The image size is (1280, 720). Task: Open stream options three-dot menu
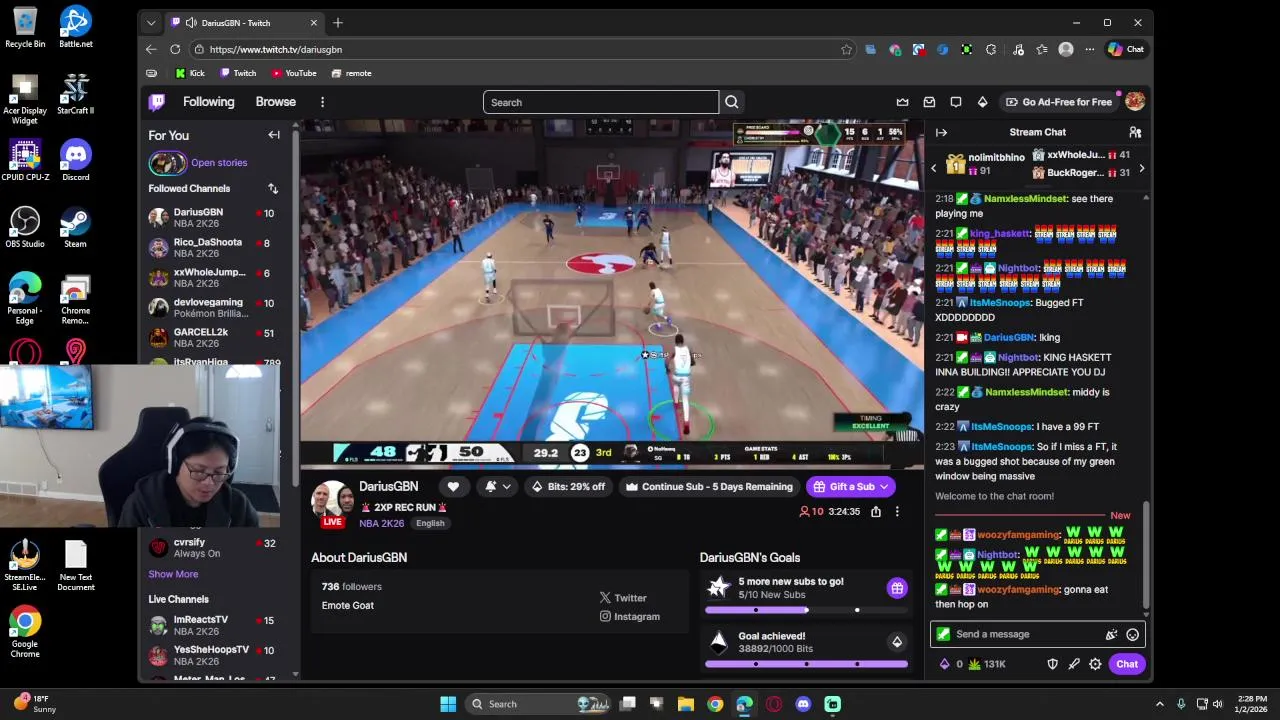(x=897, y=511)
